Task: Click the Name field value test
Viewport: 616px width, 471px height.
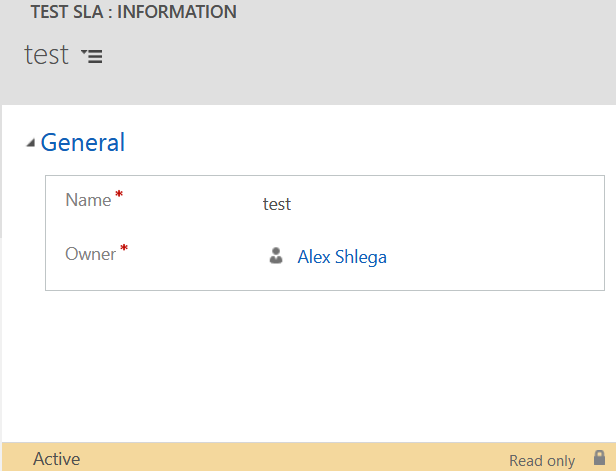Action: click(x=277, y=204)
